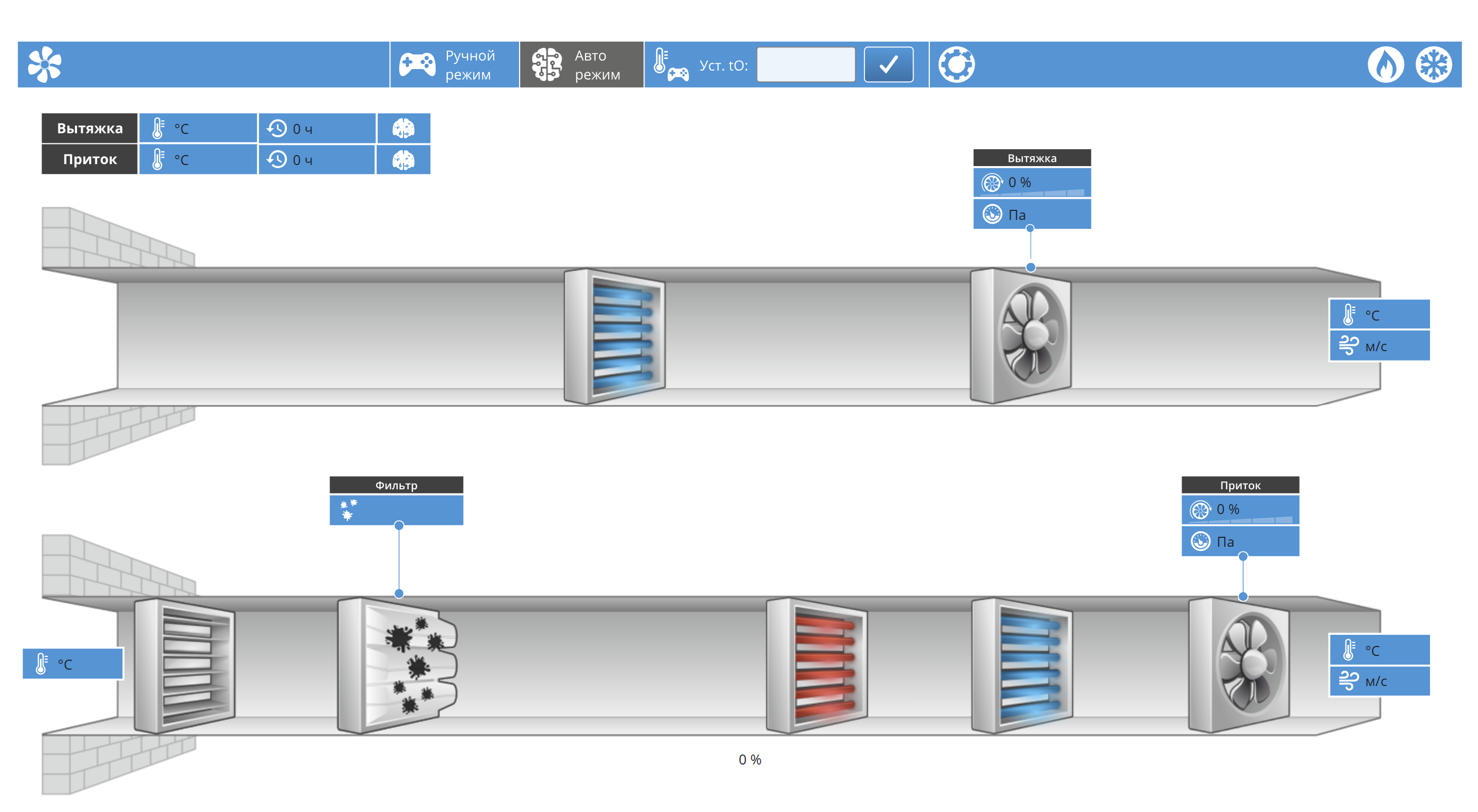Screen dimensions: 1478x812
Task: Click the Па pressure value under Приток
Action: point(1225,542)
